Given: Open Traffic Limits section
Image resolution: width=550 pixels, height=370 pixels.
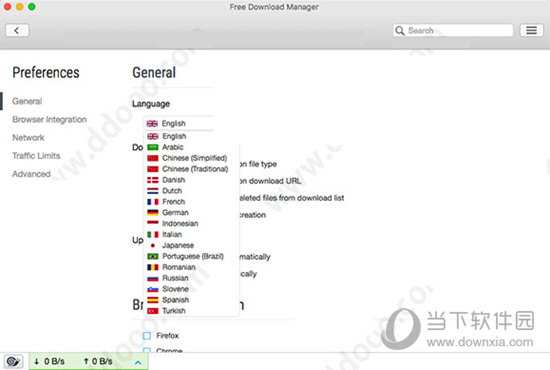Looking at the screenshot, I should tap(36, 156).
